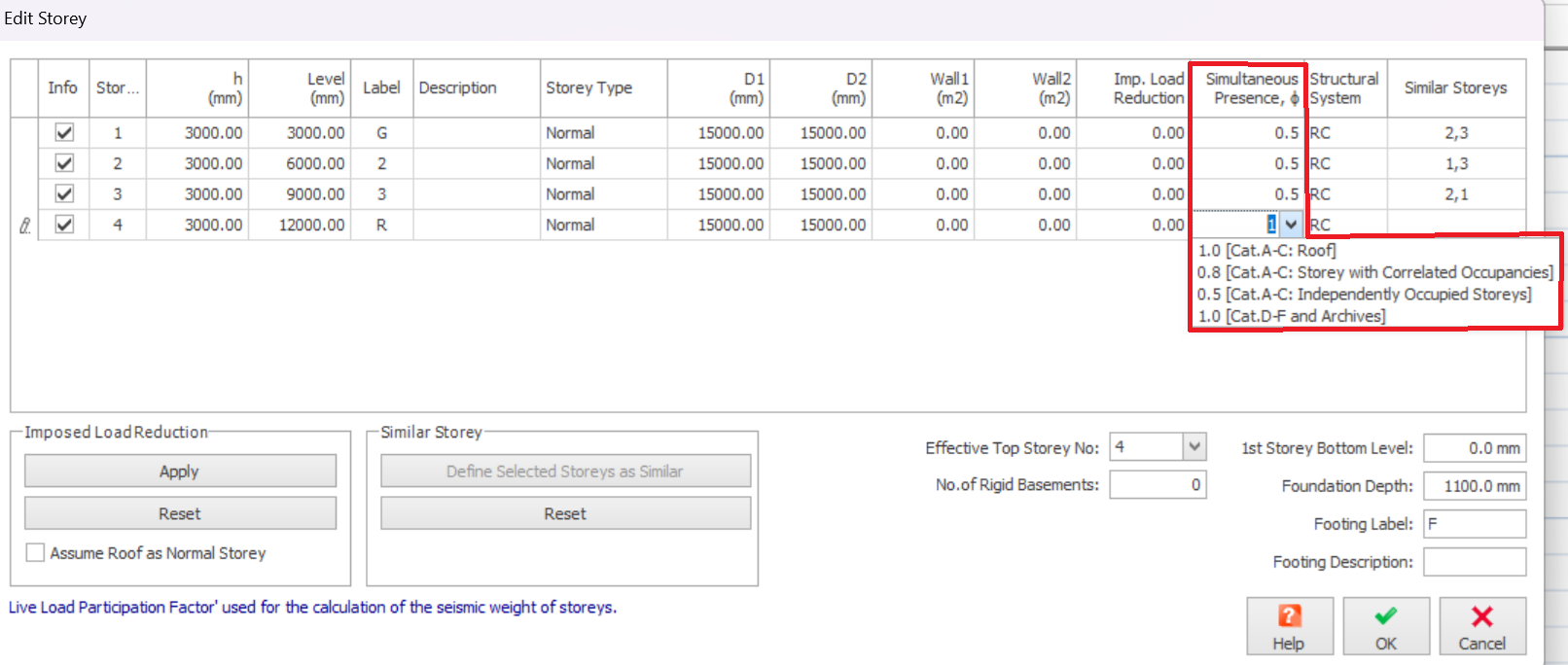Image resolution: width=1568 pixels, height=665 pixels.
Task: Click the pencil edit marker on row 4
Action: [x=25, y=226]
